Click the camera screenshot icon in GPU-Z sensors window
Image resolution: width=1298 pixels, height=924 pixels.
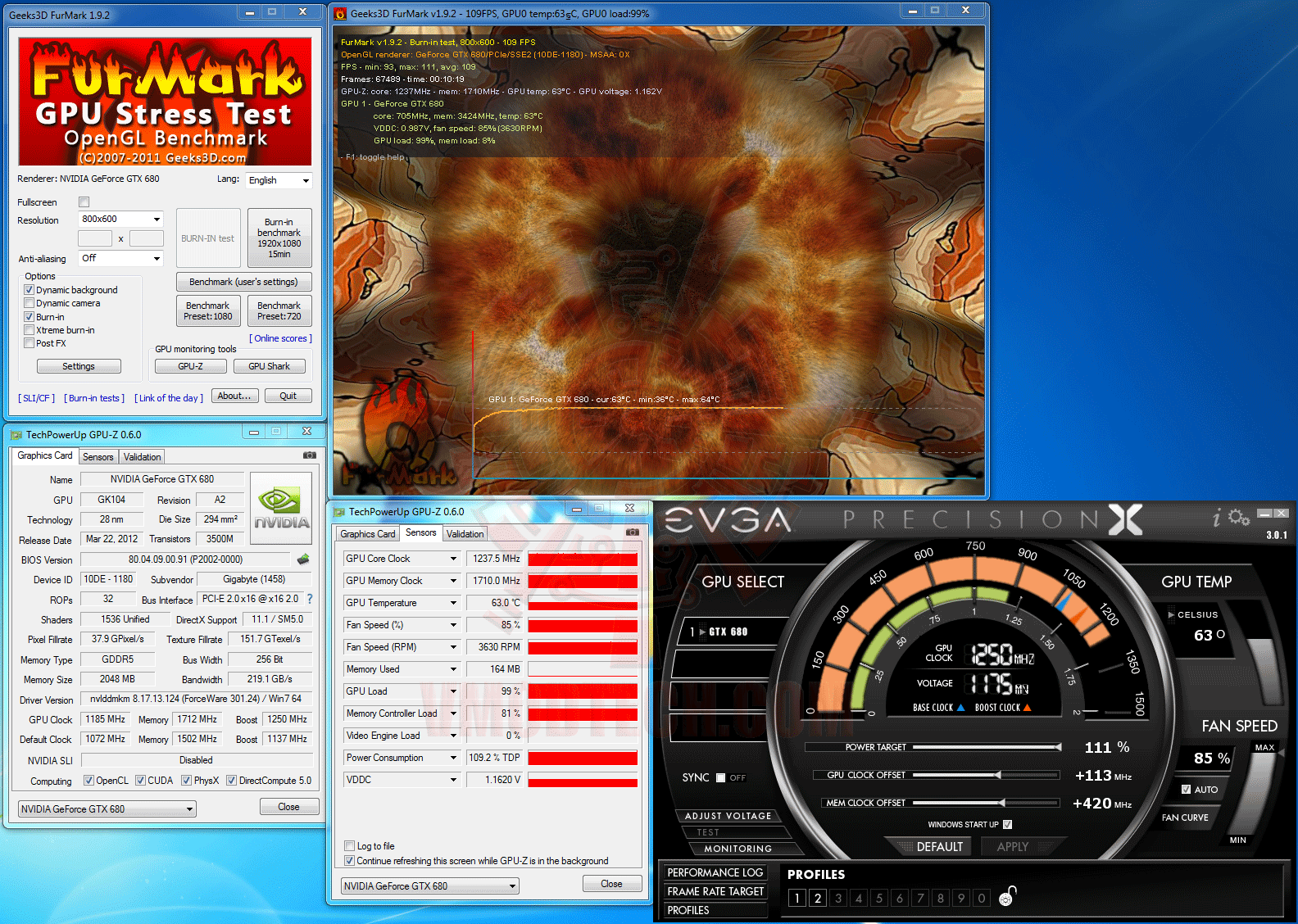[x=633, y=532]
